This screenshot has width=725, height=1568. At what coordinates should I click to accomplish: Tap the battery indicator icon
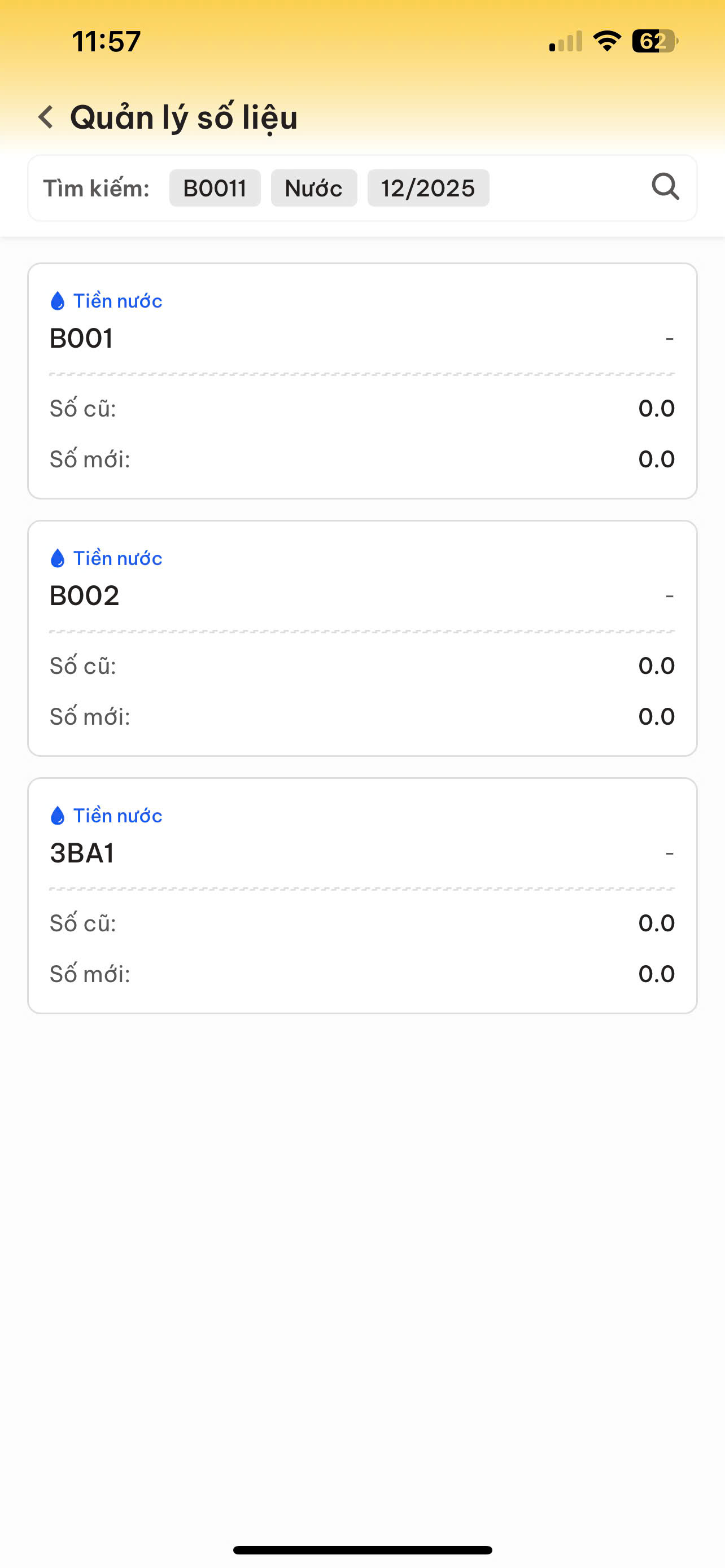(654, 41)
